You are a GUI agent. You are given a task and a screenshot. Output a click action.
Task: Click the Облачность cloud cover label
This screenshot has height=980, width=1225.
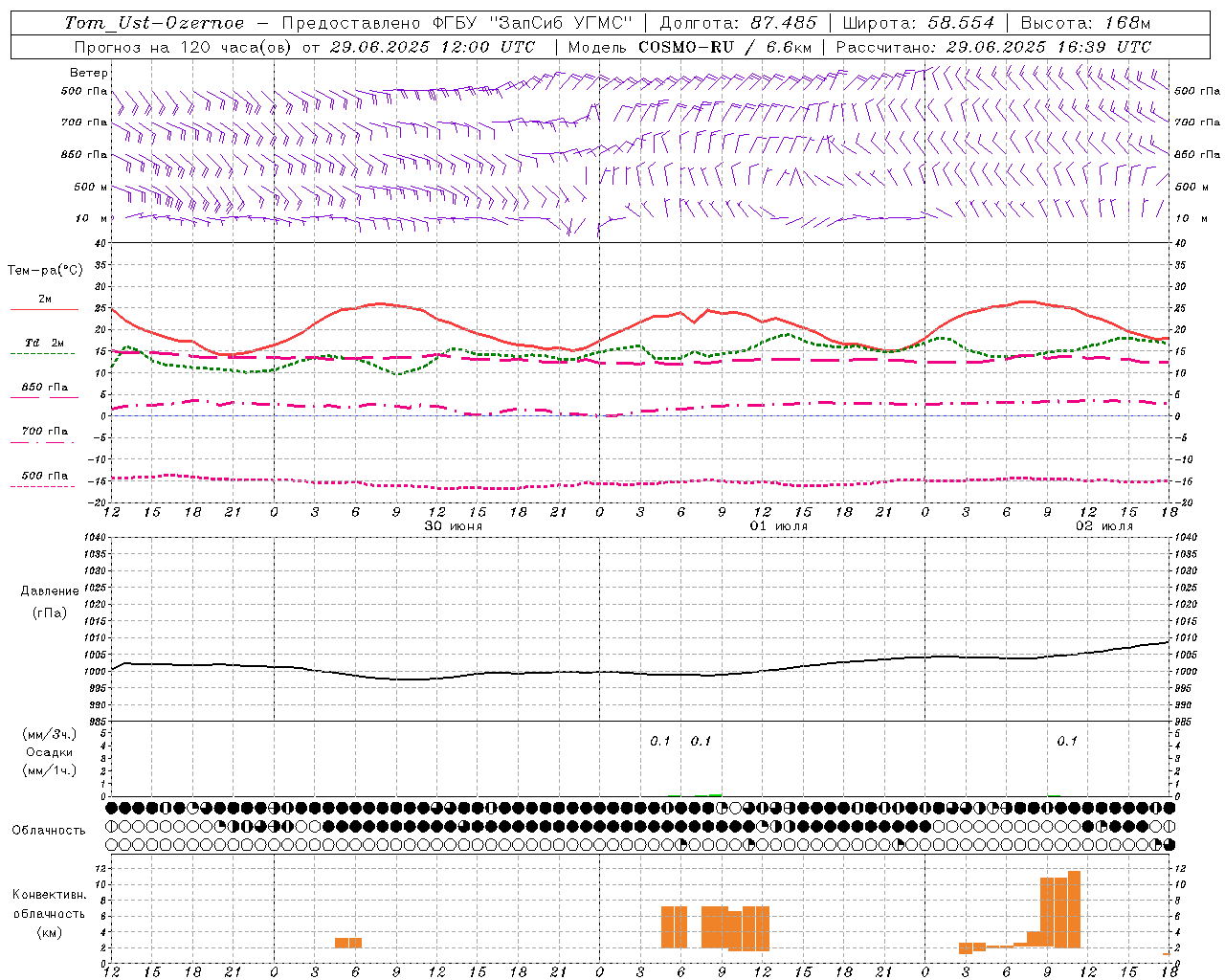point(49,831)
